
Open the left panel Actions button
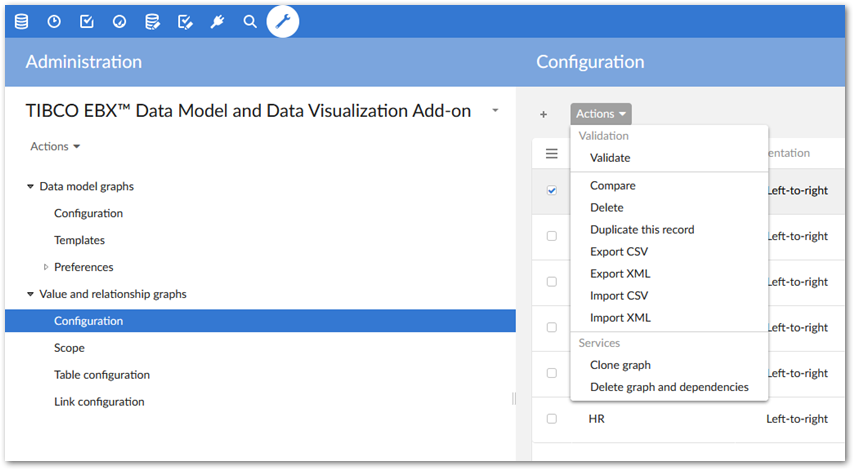(x=55, y=146)
